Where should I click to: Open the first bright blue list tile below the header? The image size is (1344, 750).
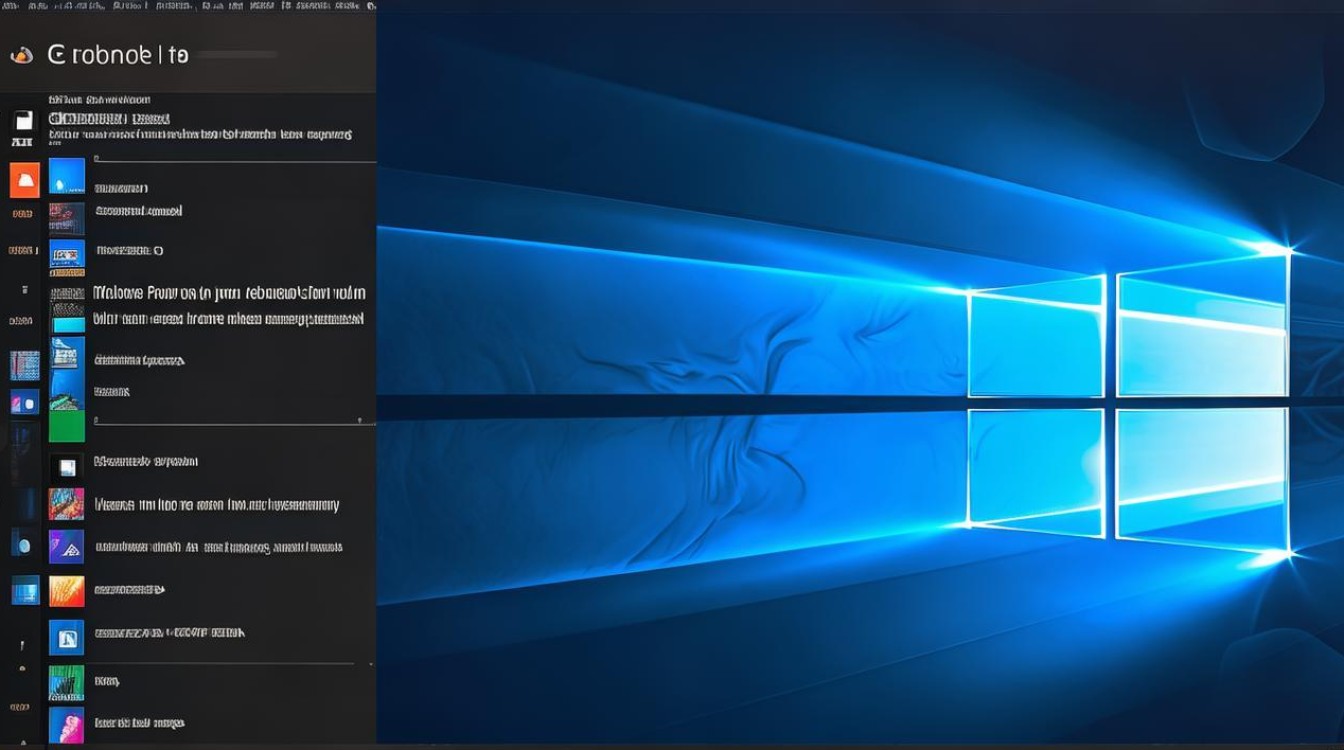coord(67,176)
